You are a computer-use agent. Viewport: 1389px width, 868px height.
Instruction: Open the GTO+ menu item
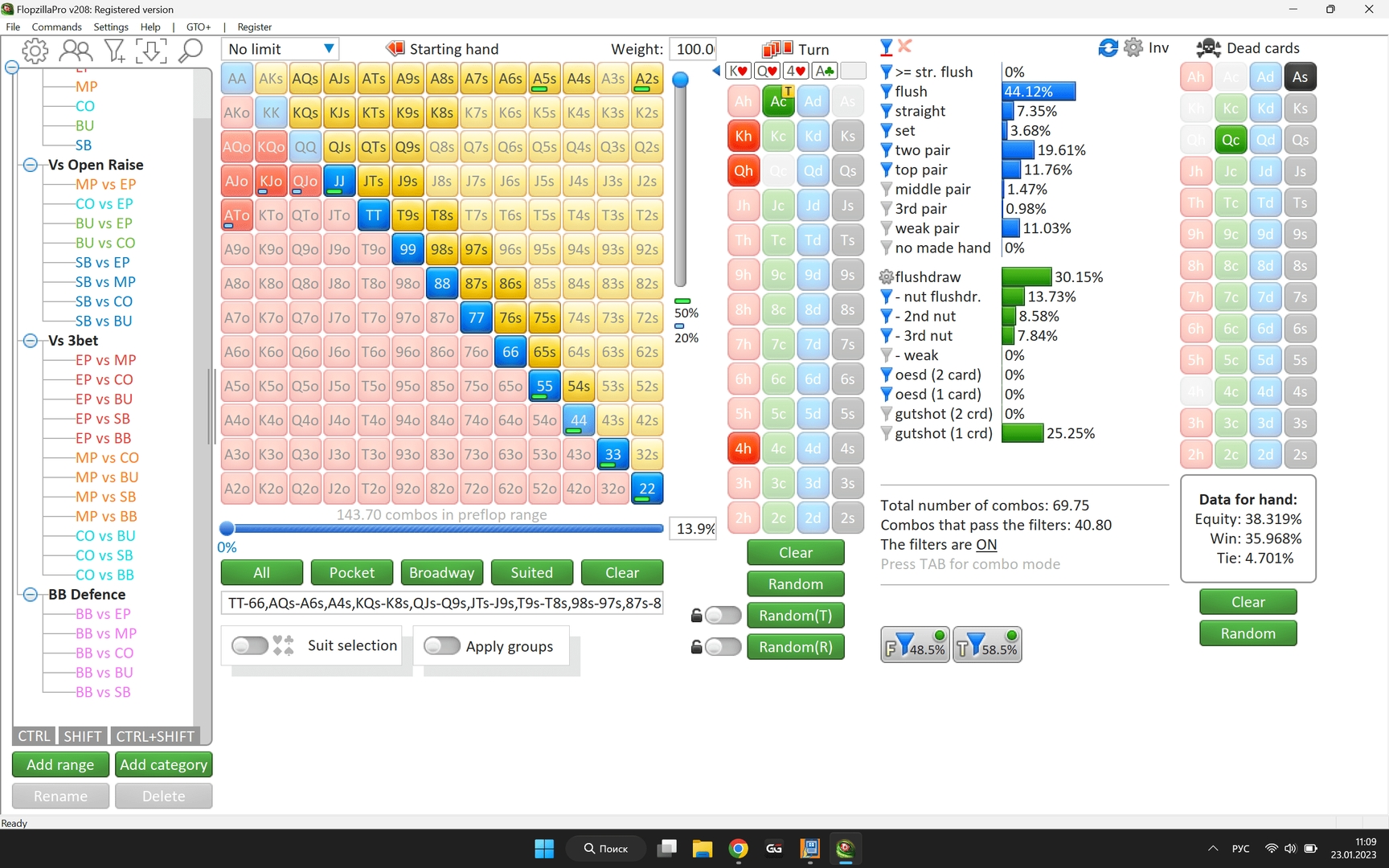click(199, 27)
